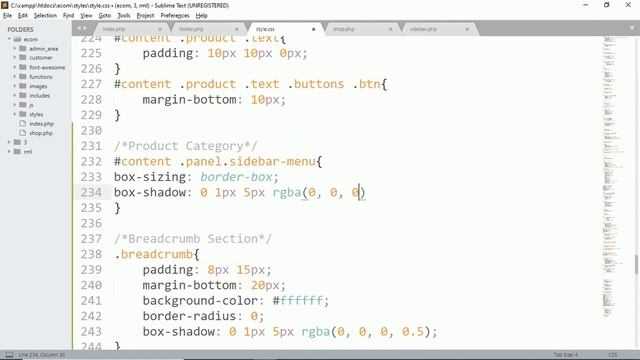Switch to the index.php tab

point(114,29)
